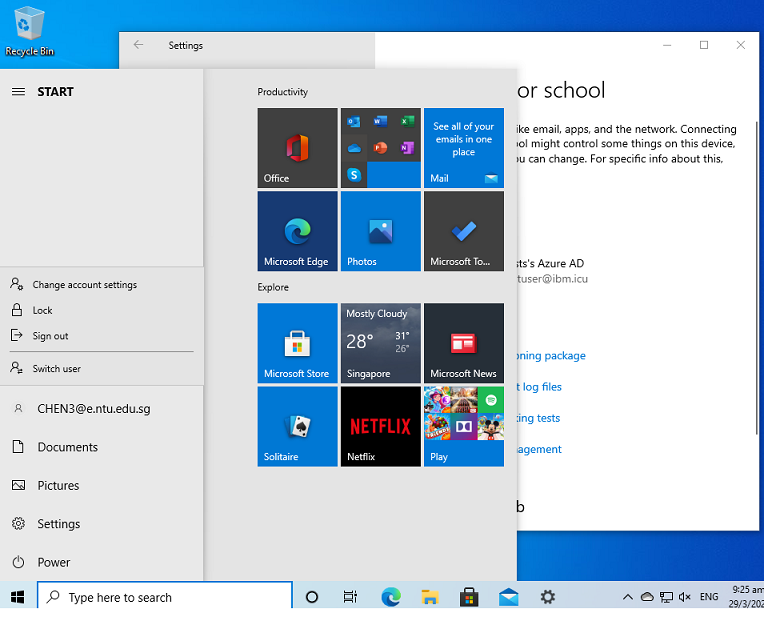Switch to Settings gear on taskbar

[x=548, y=597]
